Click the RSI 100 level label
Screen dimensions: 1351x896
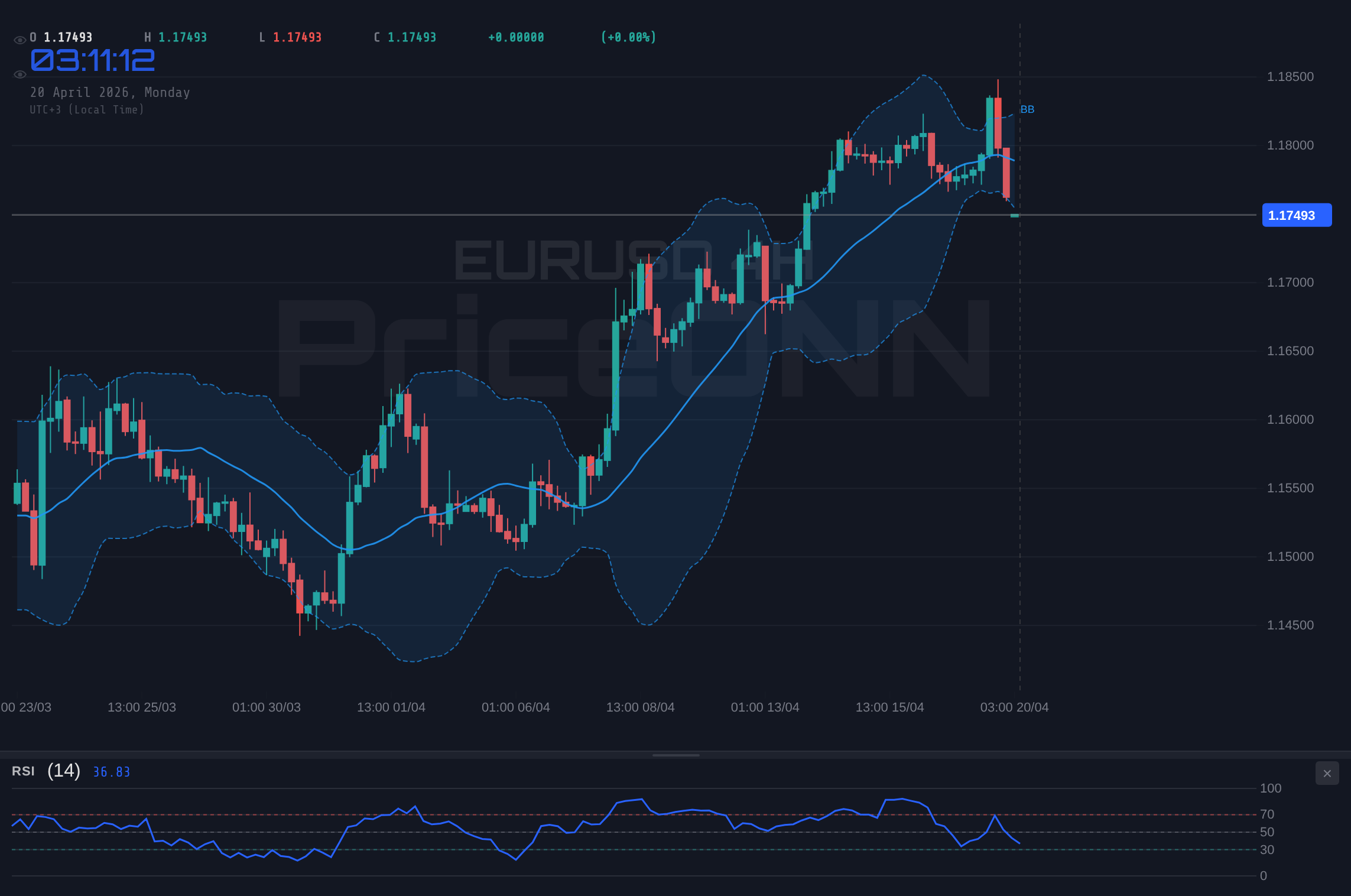1271,788
